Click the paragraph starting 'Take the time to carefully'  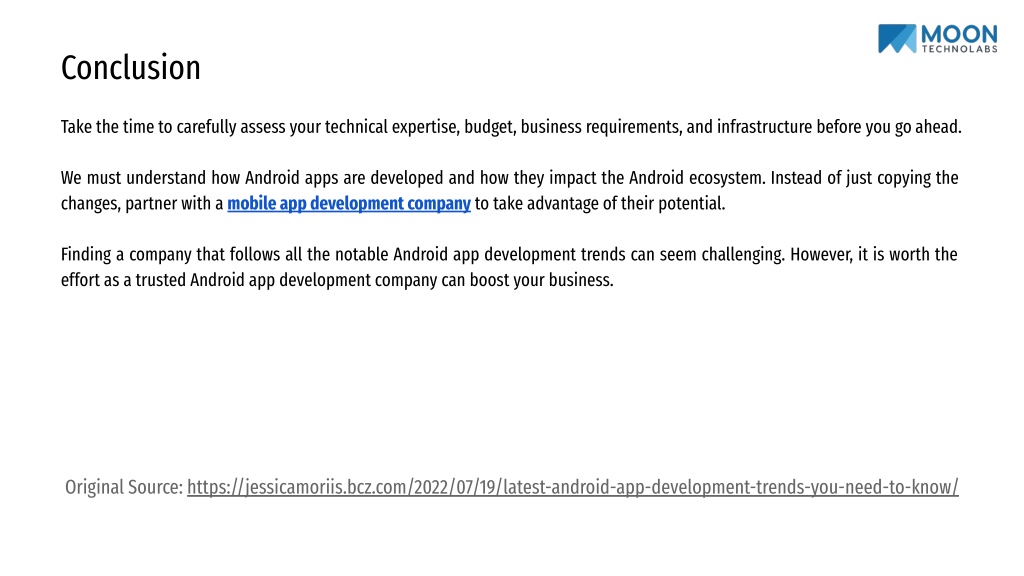pos(511,127)
